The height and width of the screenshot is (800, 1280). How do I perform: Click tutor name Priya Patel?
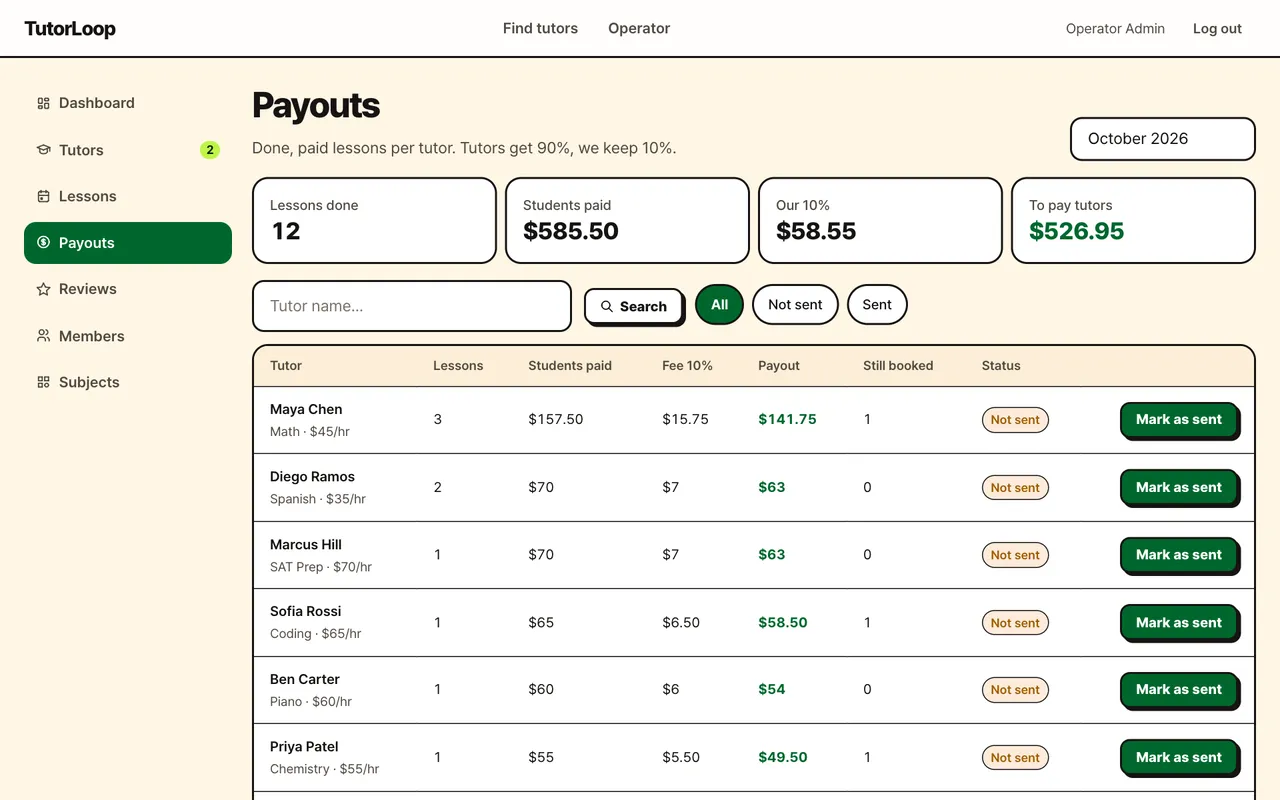tap(304, 747)
